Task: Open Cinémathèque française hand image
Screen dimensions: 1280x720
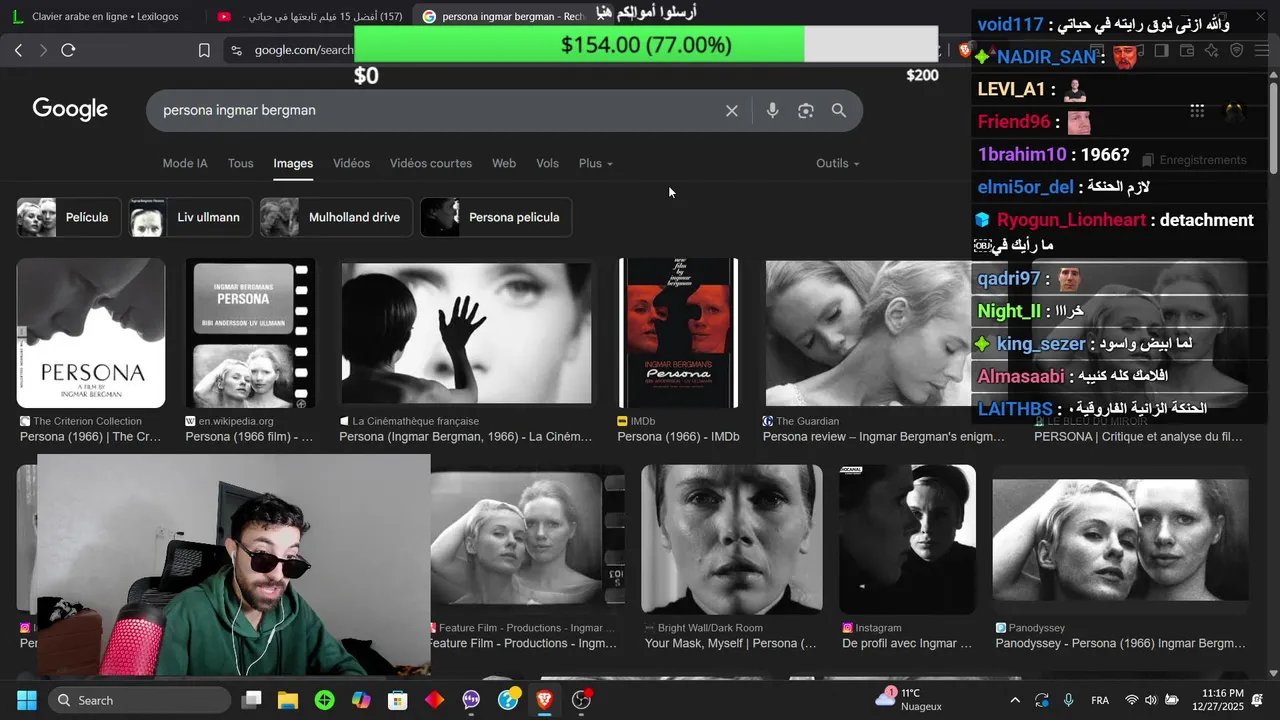Action: tap(467, 333)
